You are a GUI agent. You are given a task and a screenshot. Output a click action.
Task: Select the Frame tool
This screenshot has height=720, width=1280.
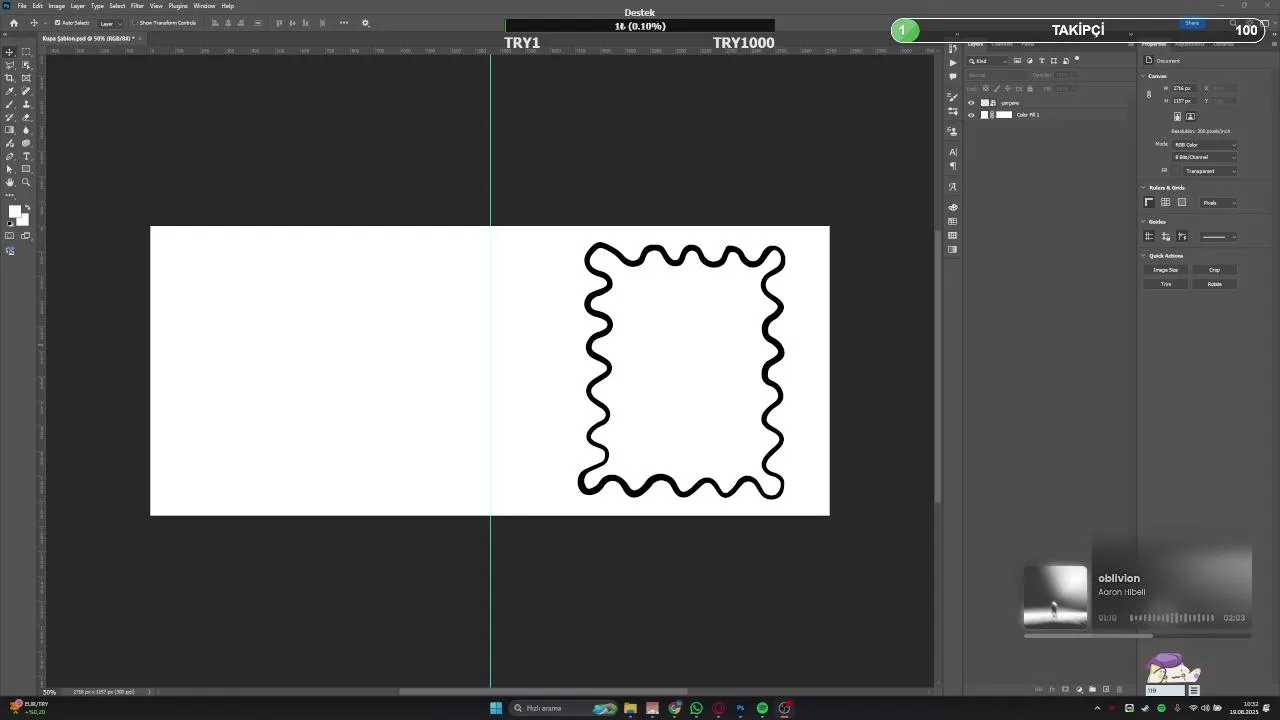coord(26,78)
